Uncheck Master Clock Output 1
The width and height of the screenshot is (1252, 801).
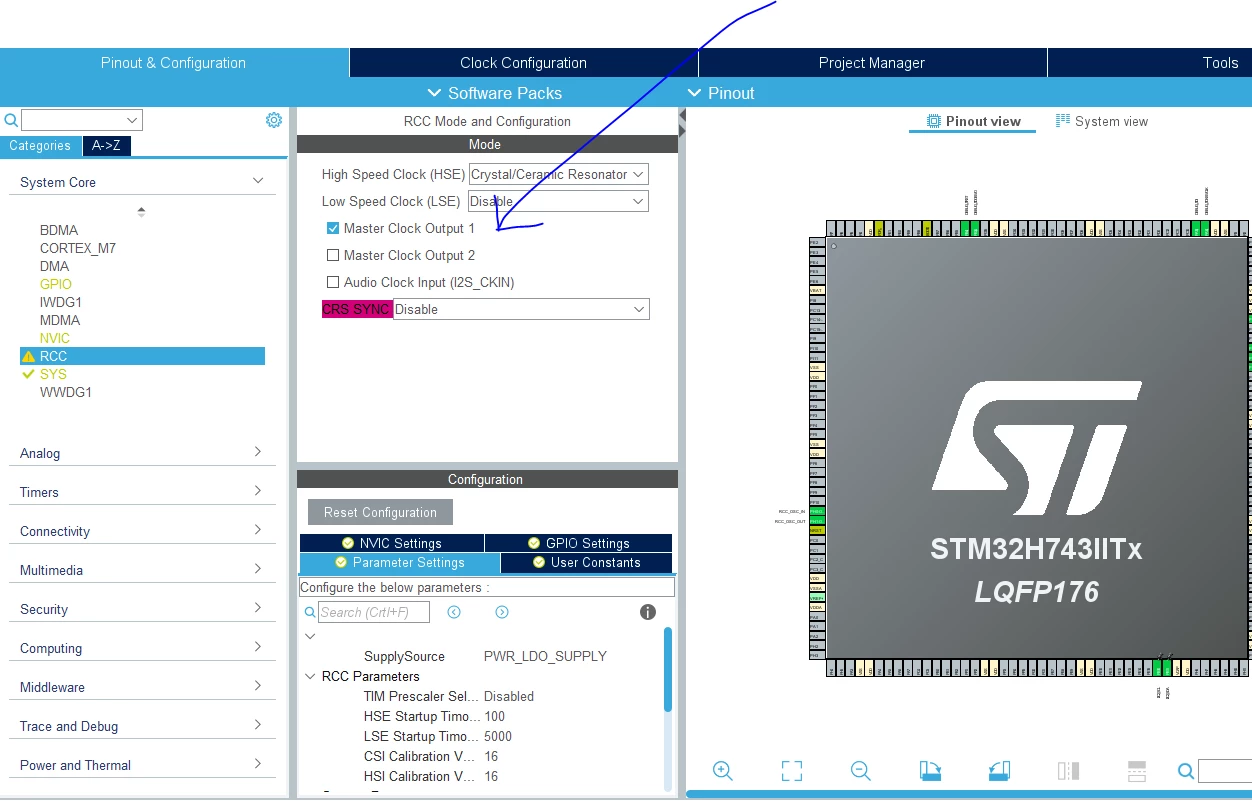coord(333,228)
